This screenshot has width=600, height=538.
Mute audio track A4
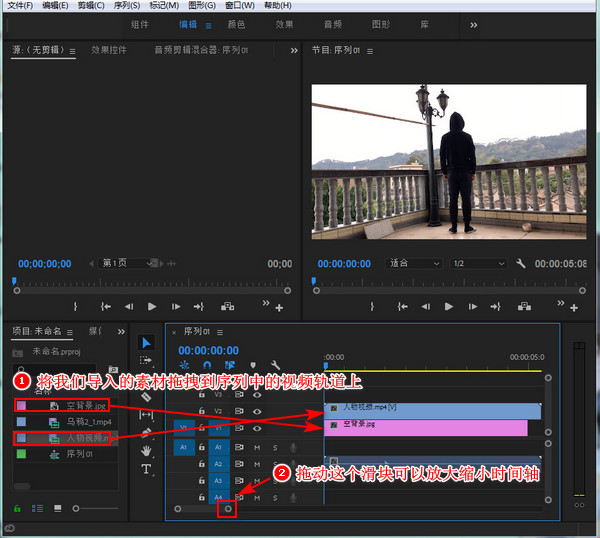(x=257, y=498)
